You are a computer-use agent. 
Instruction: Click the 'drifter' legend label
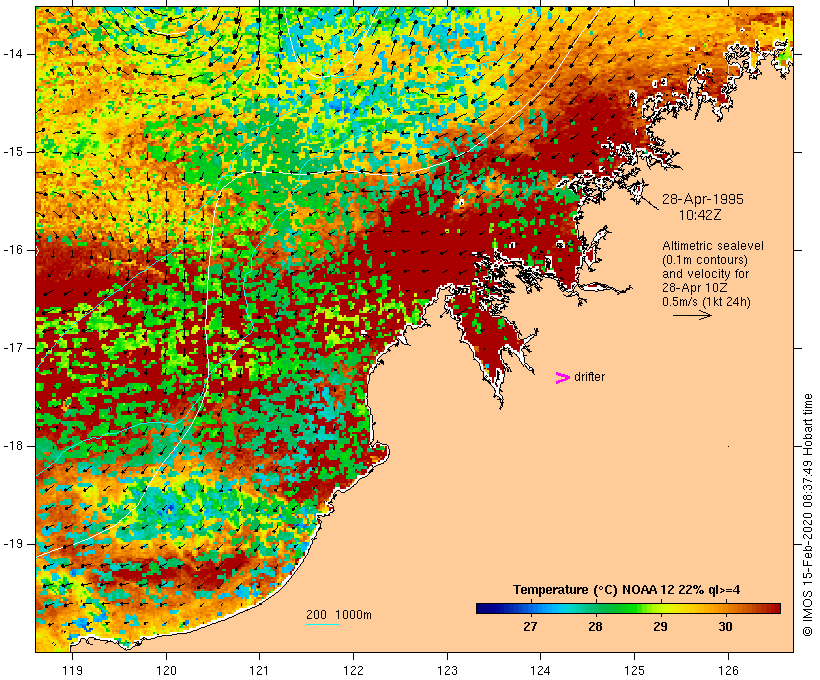tap(589, 377)
